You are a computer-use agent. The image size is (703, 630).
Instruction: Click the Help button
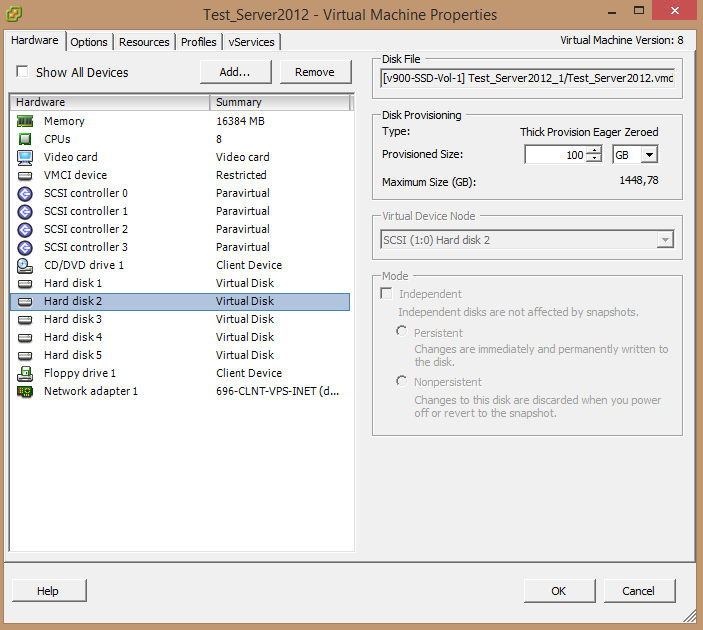tap(49, 591)
